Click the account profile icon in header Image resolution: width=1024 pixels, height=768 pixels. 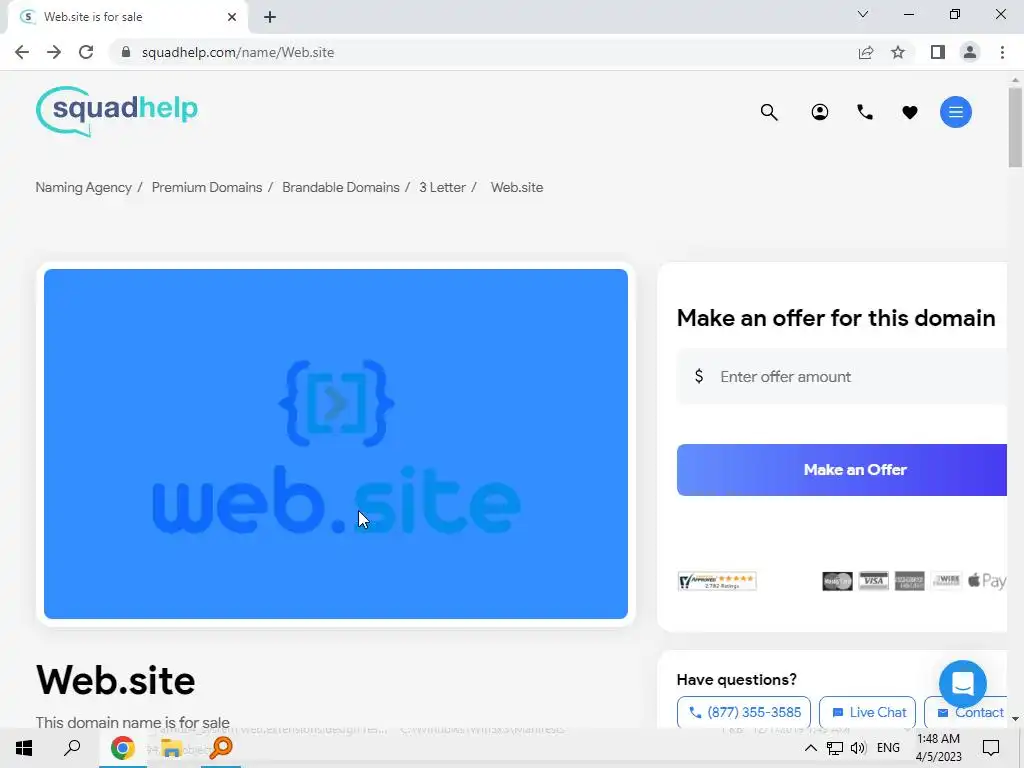tap(820, 112)
